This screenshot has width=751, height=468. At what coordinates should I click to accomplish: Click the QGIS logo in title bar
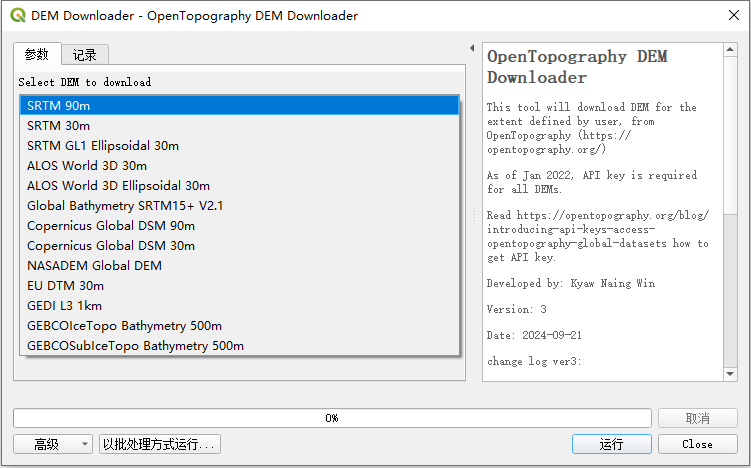coord(18,15)
